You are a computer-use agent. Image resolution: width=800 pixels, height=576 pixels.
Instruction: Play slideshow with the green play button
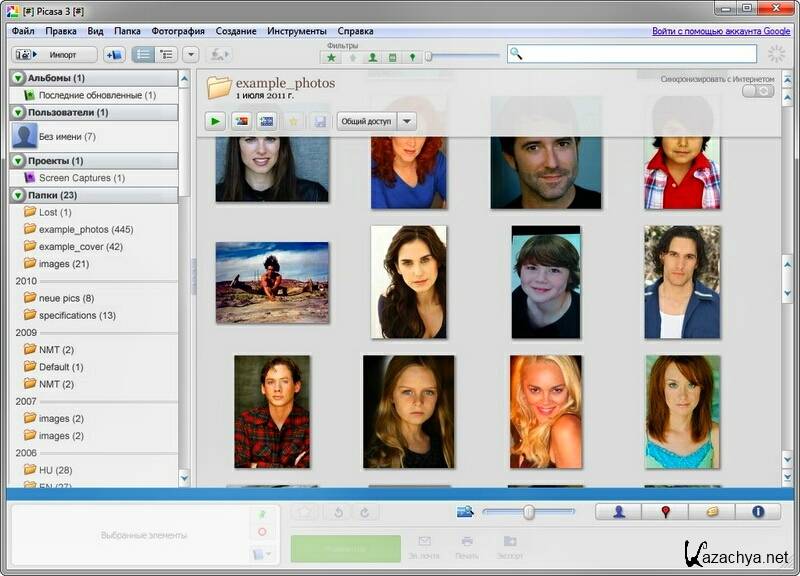[215, 121]
